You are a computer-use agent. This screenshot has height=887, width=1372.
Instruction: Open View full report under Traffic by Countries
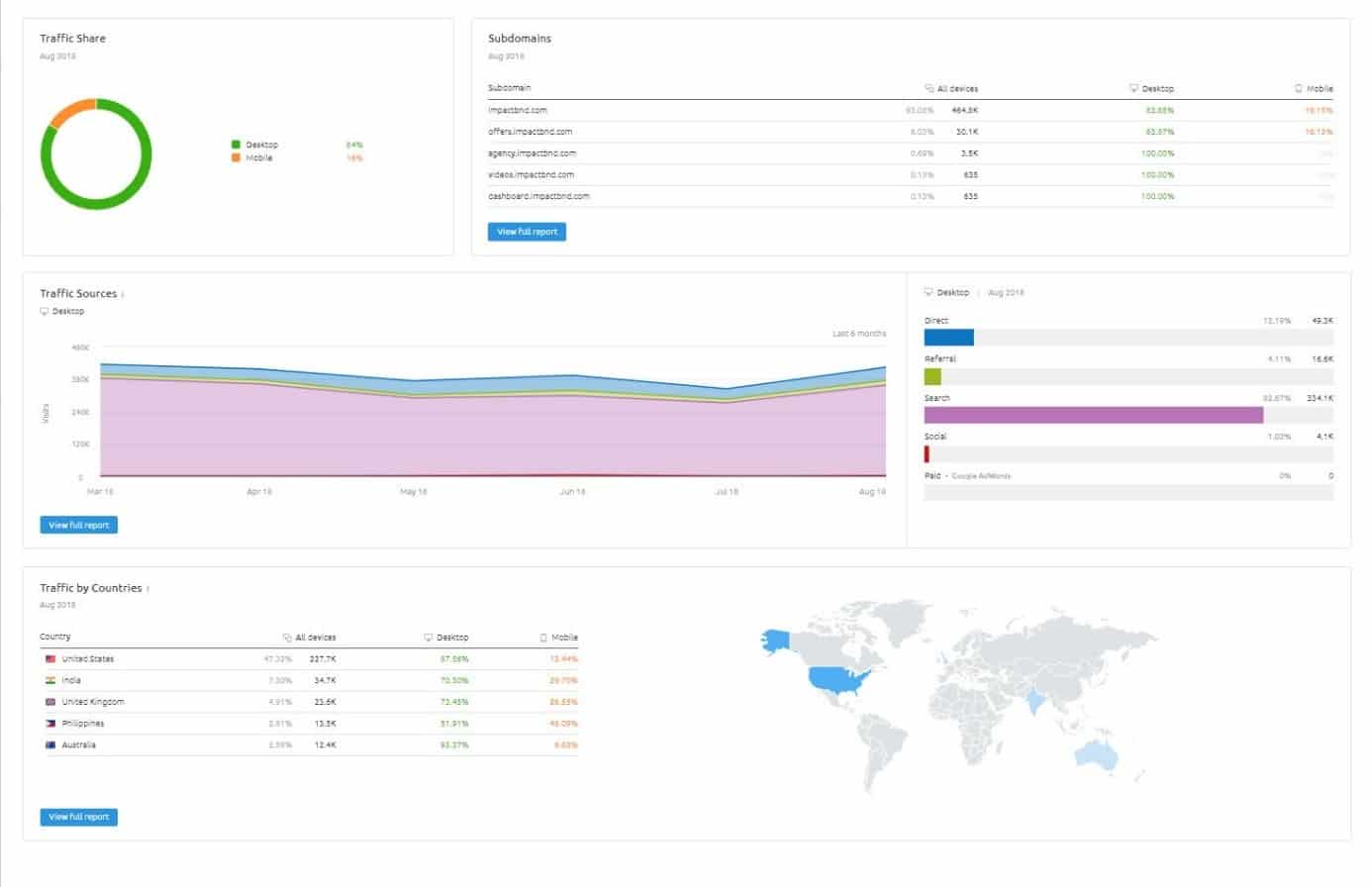79,817
